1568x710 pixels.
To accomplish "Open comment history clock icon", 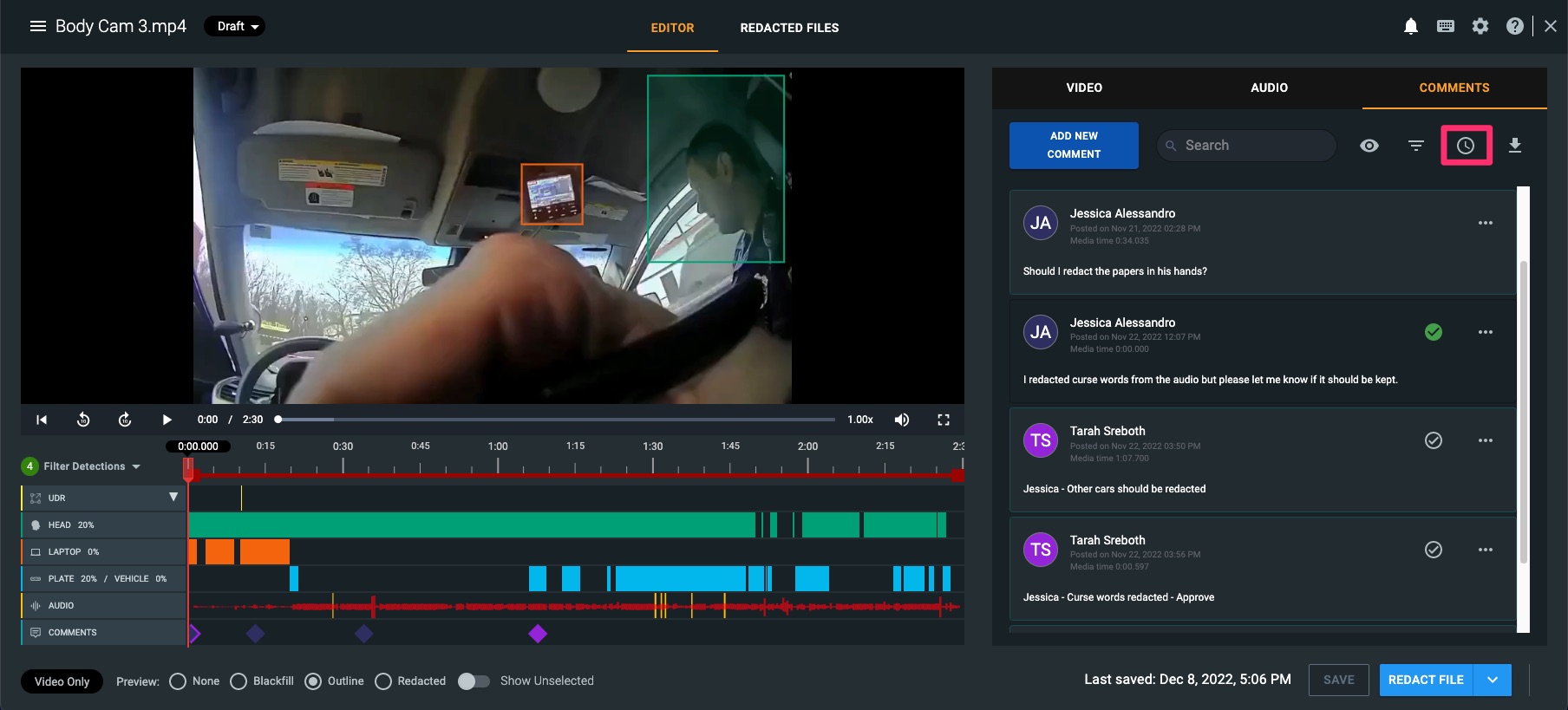I will pos(1466,146).
